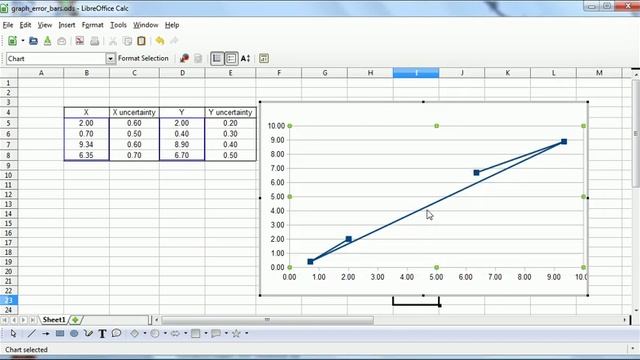Viewport: 640px width, 360px height.
Task: Click the Basic Shapes diamond icon
Action: 135,333
